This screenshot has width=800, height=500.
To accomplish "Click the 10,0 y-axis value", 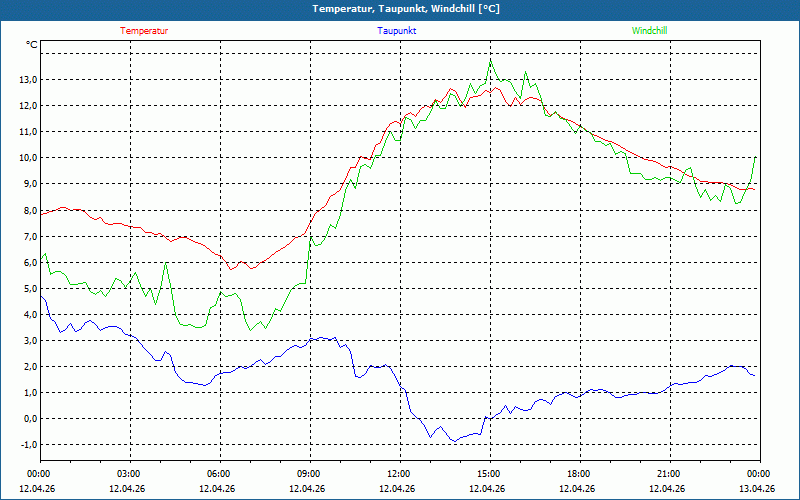I will (x=28, y=158).
